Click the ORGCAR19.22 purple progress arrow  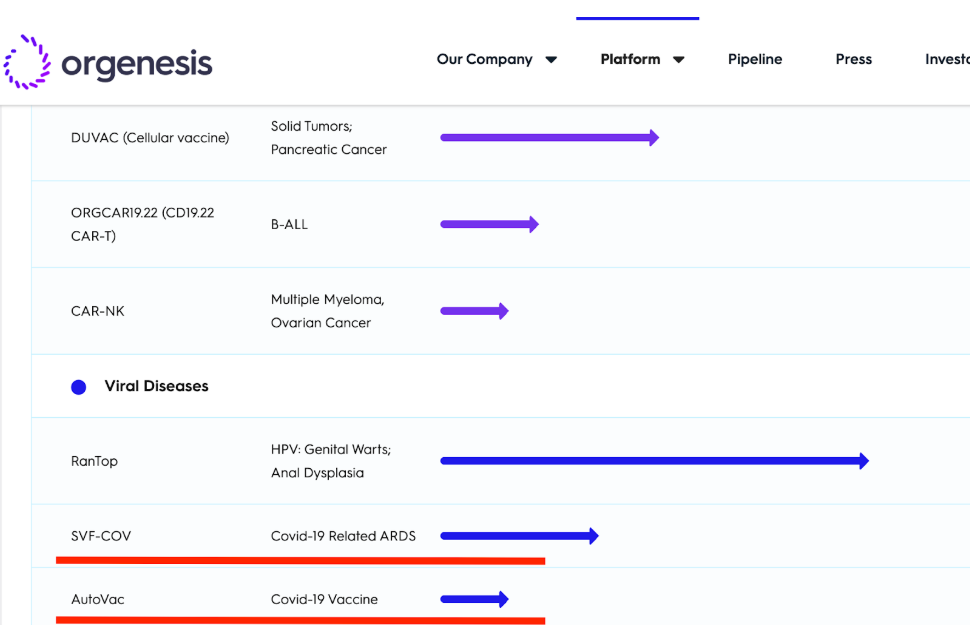[489, 224]
